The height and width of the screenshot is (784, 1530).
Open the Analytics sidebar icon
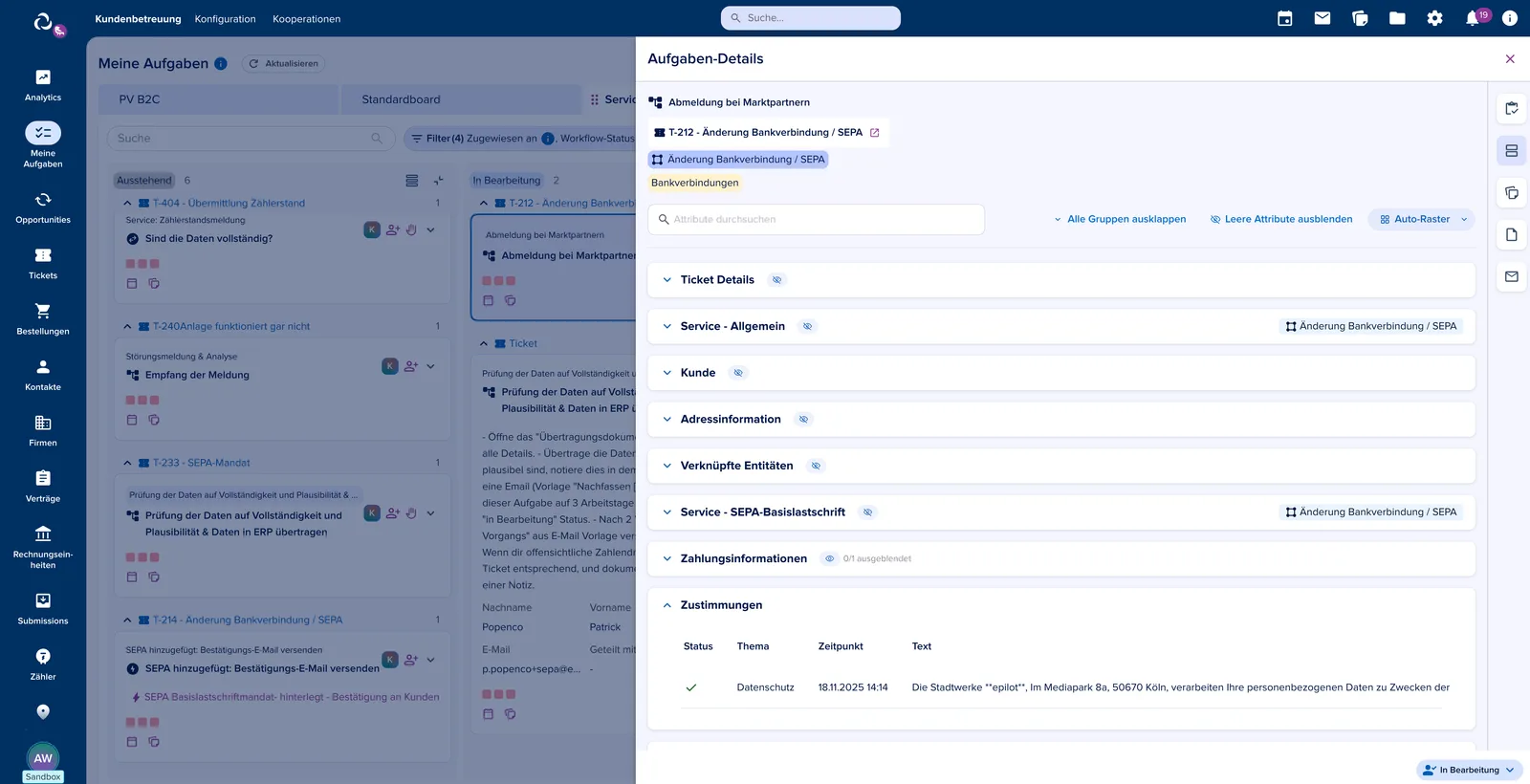coord(43,77)
